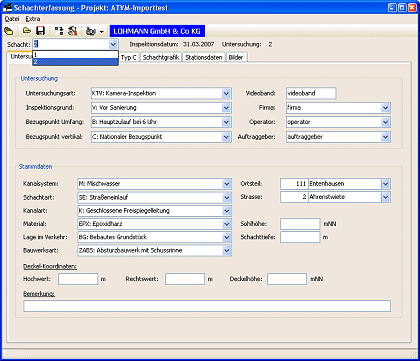Click the camera icon in the toolbar

pyautogui.click(x=91, y=31)
